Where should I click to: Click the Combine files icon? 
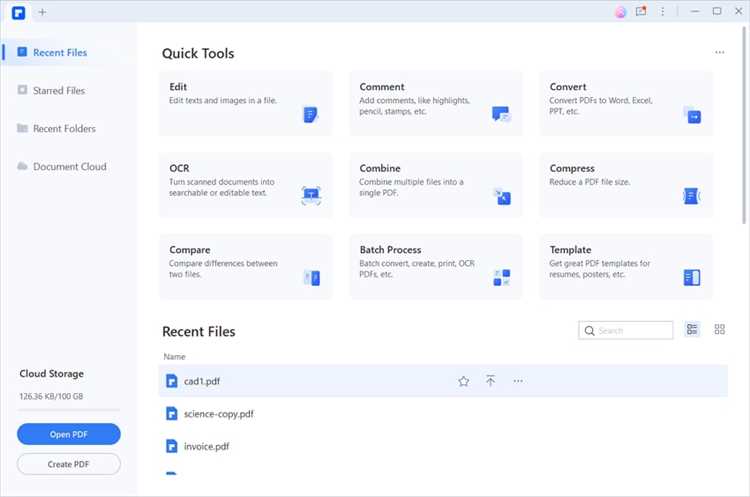(502, 197)
